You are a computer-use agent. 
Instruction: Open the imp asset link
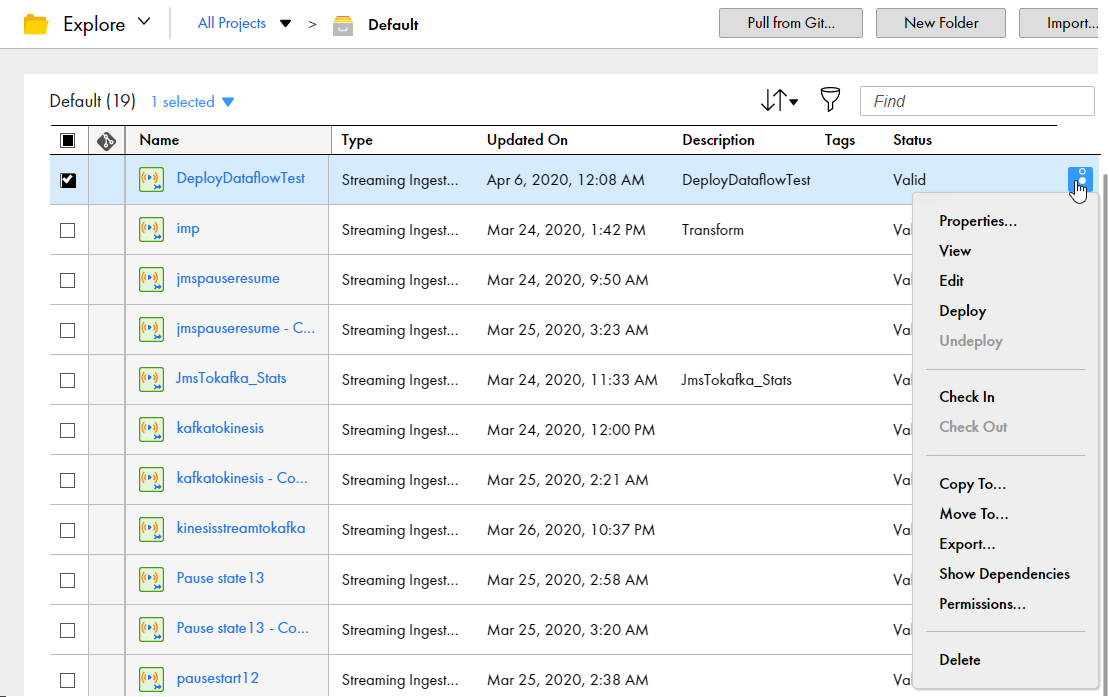(x=187, y=229)
